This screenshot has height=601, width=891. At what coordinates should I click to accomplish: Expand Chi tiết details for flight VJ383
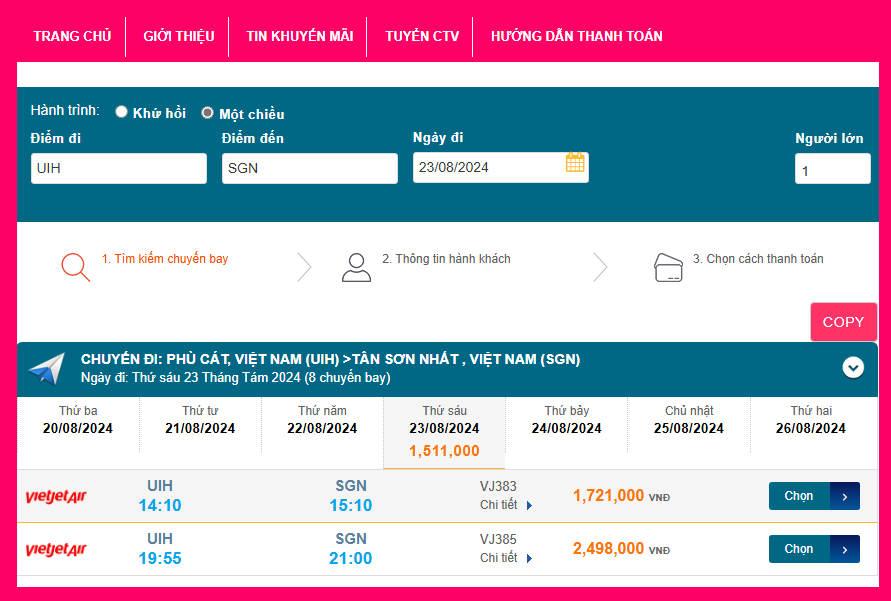(x=506, y=505)
